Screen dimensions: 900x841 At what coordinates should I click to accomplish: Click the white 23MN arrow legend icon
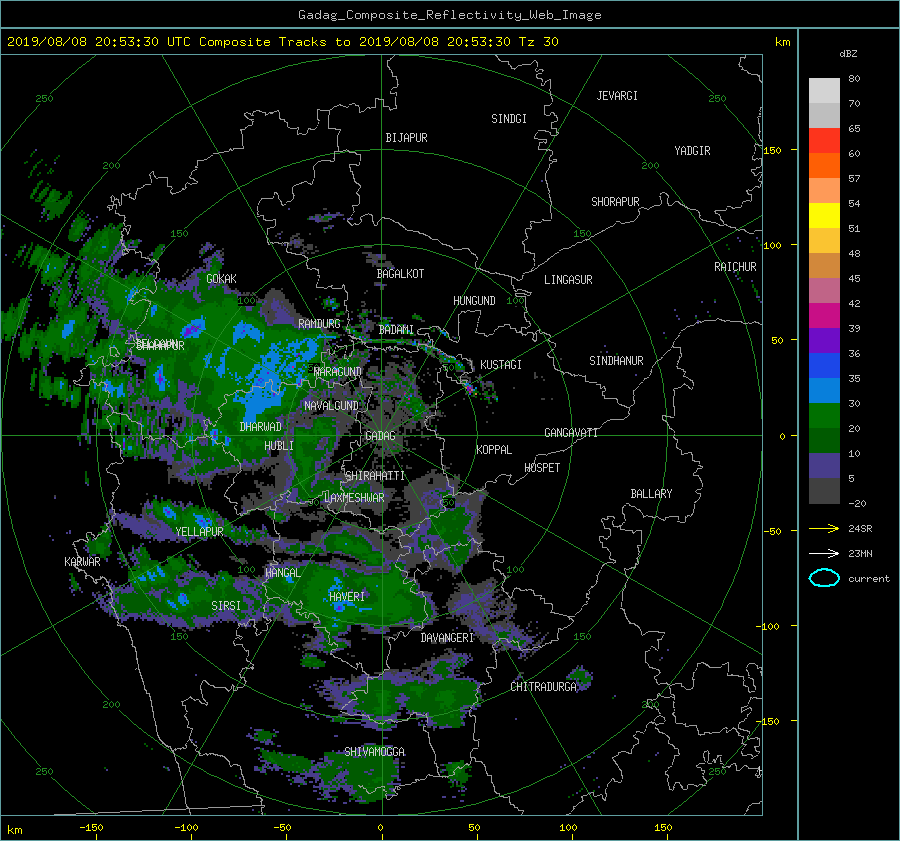pos(824,553)
